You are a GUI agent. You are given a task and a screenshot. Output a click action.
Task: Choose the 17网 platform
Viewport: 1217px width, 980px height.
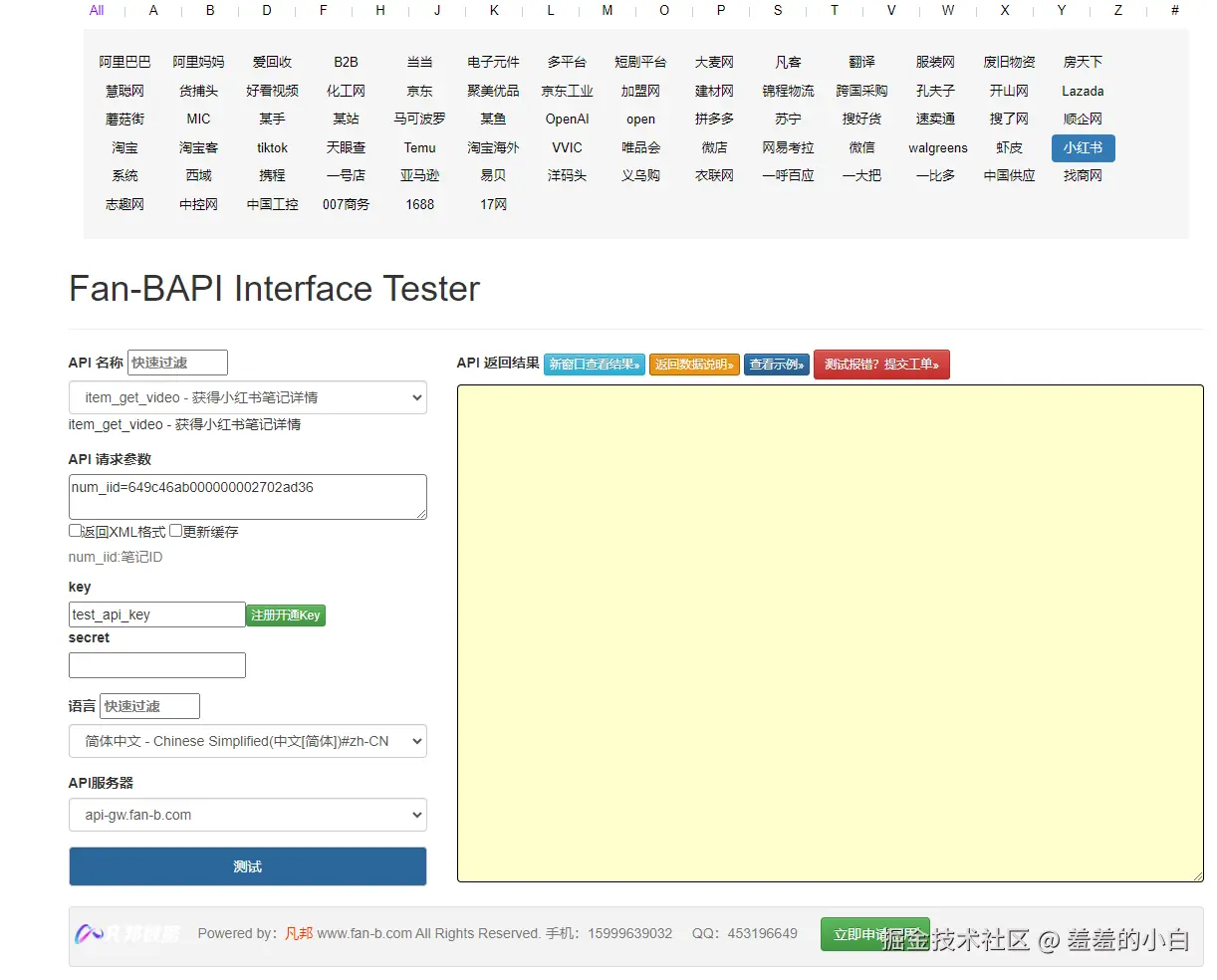tap(493, 204)
